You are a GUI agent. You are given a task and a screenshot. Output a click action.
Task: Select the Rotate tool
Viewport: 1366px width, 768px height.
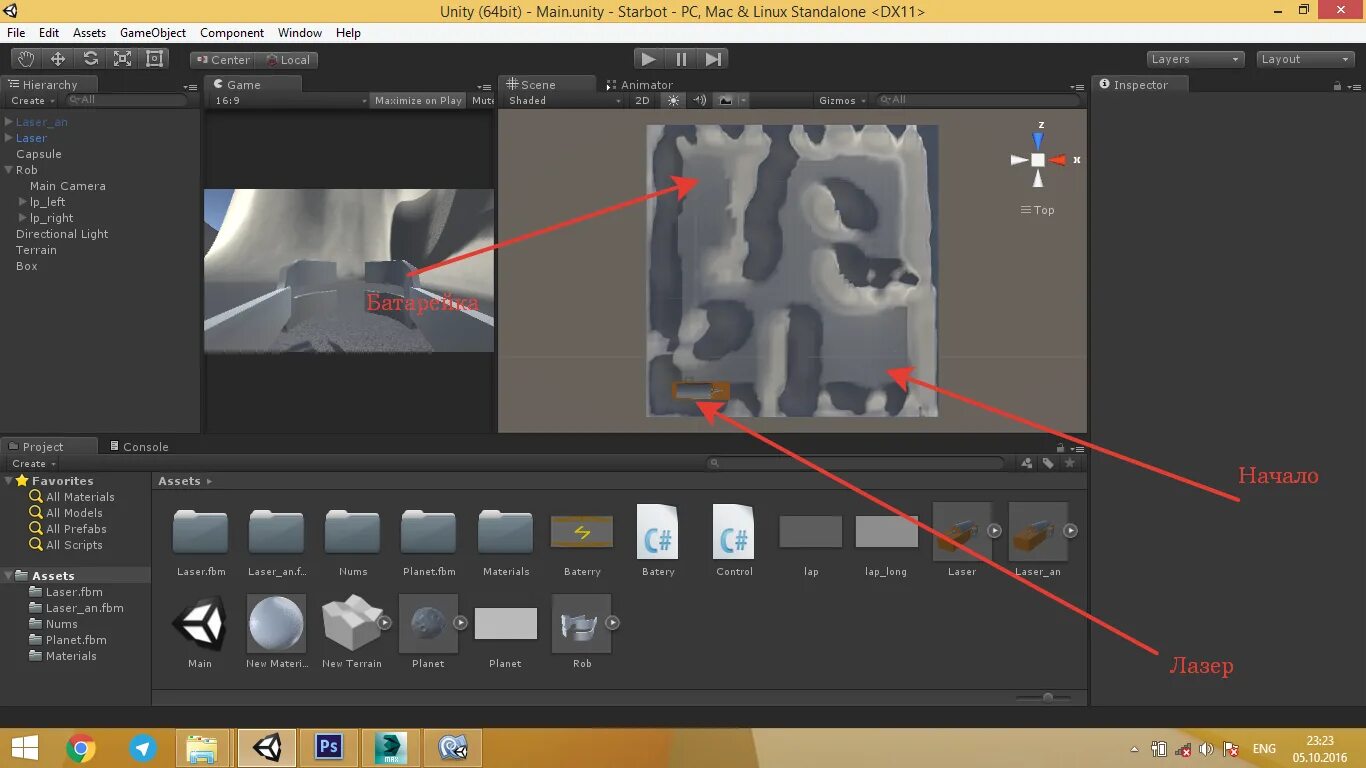(x=91, y=59)
